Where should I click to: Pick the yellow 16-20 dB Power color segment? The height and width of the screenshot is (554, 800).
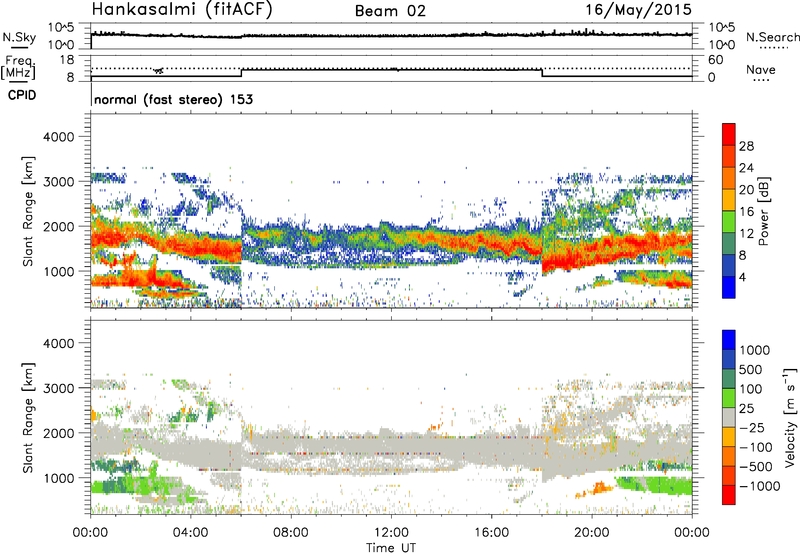coord(729,200)
